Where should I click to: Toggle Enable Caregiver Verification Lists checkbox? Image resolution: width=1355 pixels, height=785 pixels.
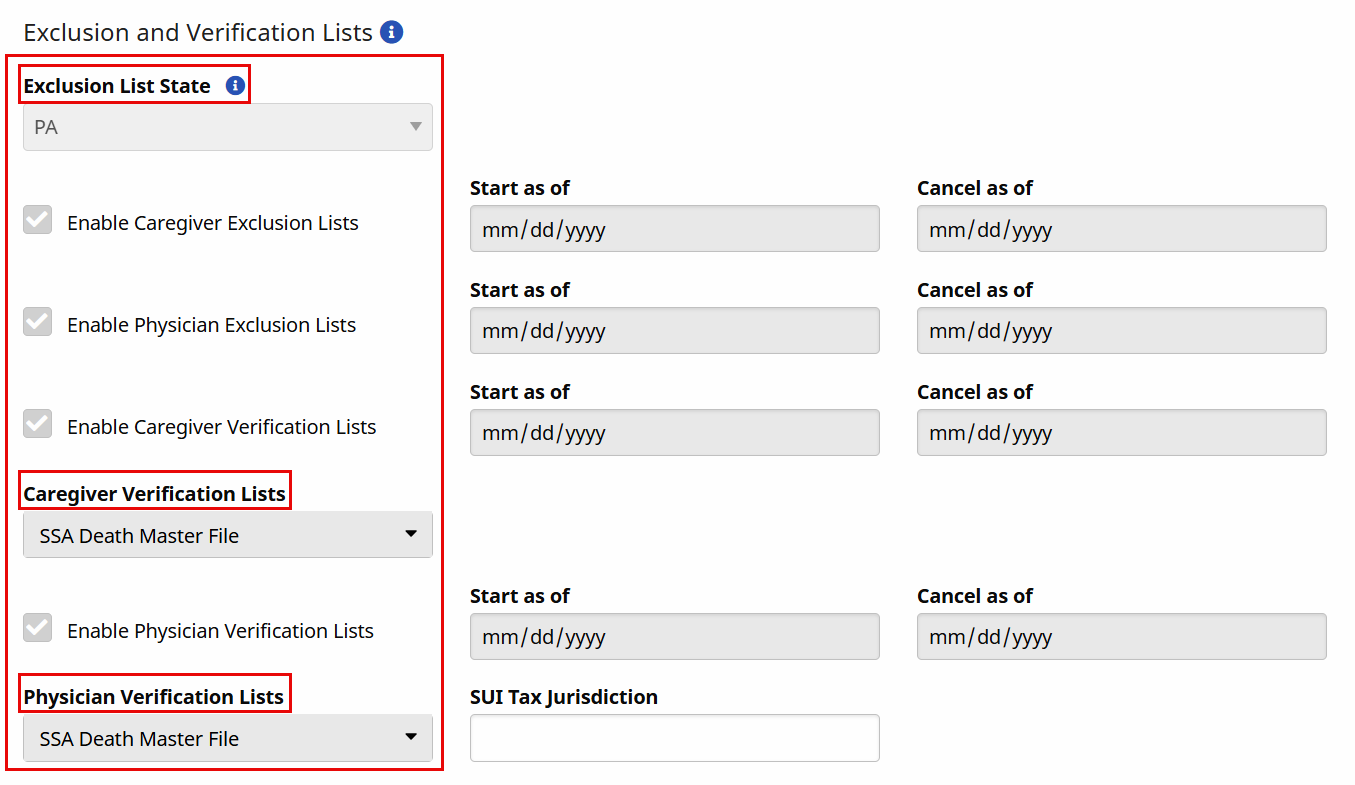(x=38, y=425)
